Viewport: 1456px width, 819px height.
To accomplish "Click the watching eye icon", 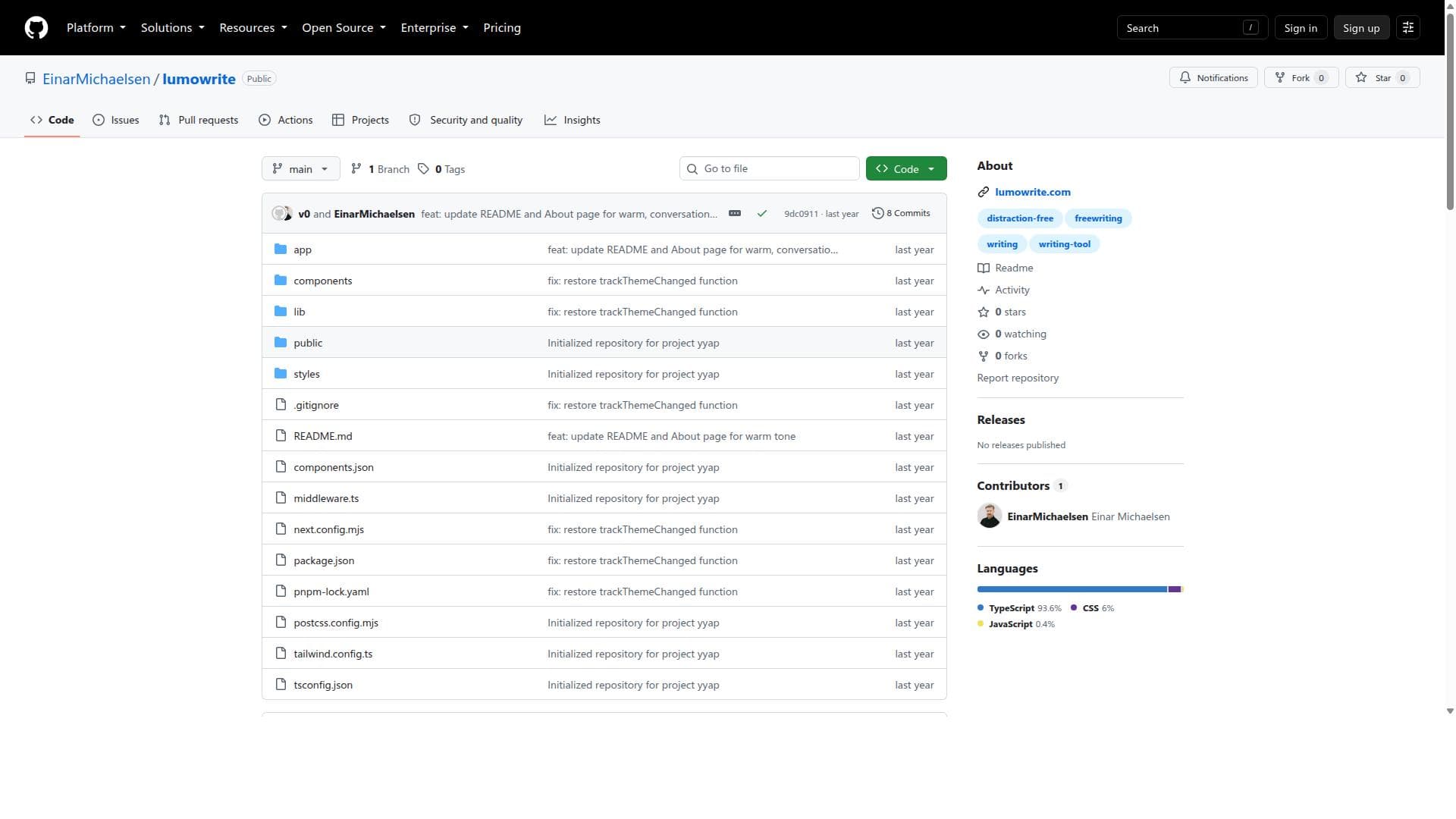I will [984, 334].
